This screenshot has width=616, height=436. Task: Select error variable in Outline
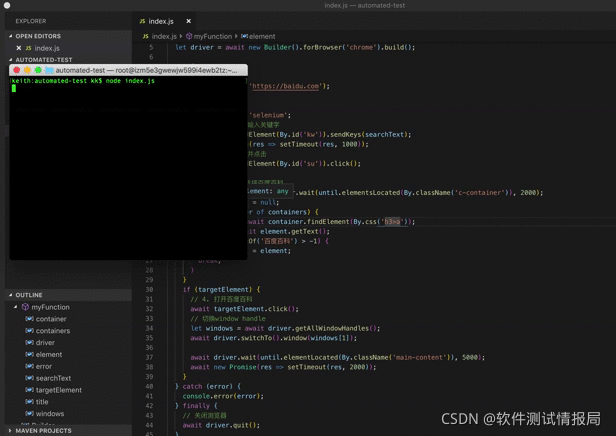click(44, 366)
